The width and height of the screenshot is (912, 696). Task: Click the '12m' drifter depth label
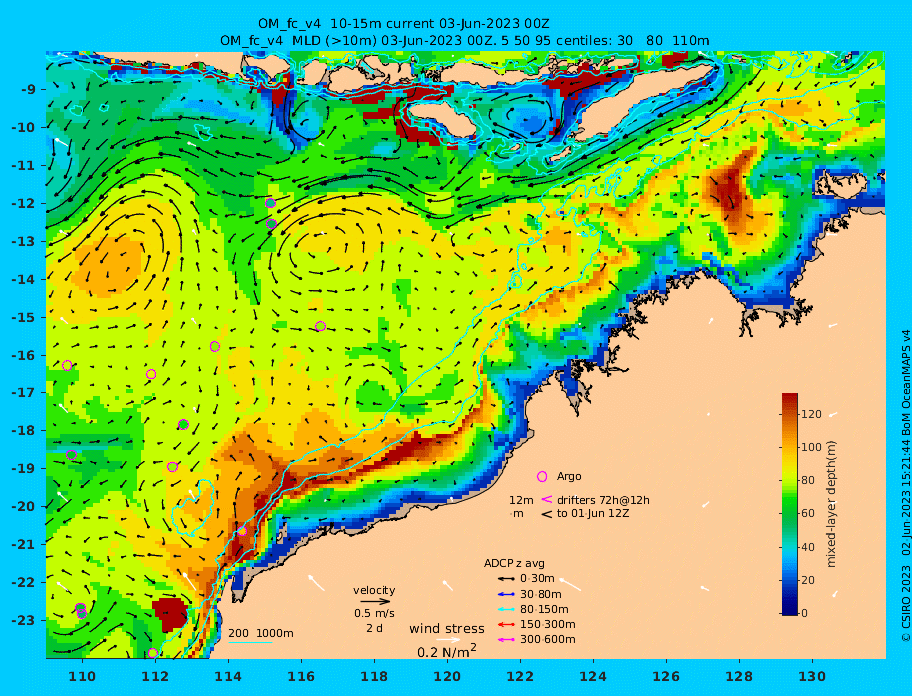pyautogui.click(x=521, y=500)
